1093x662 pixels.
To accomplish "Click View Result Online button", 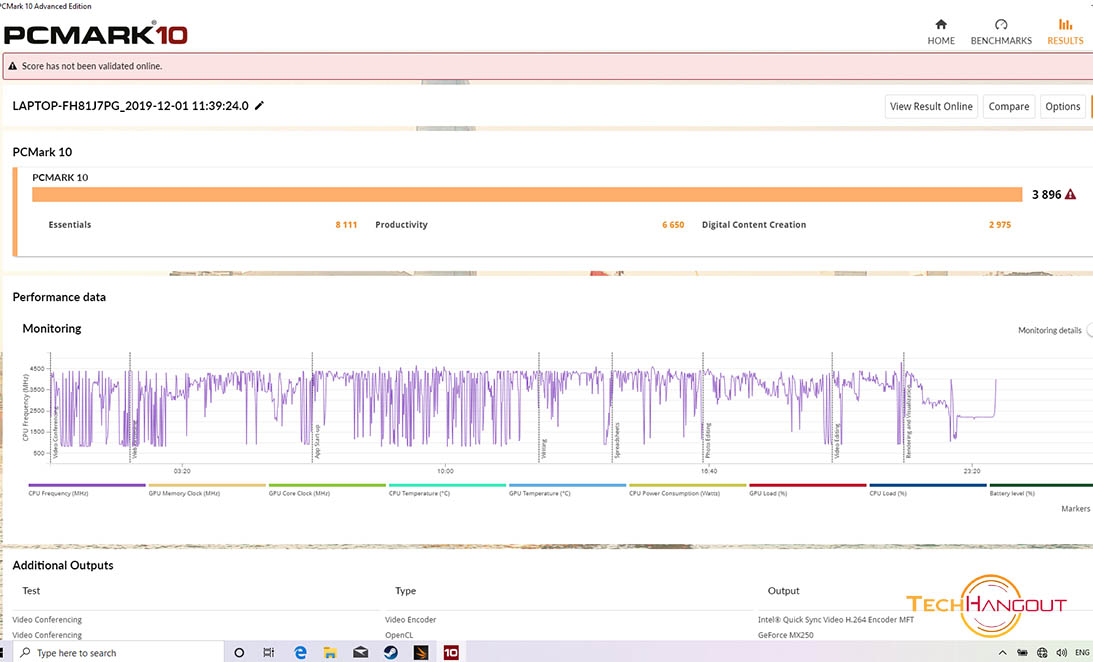I will point(931,107).
